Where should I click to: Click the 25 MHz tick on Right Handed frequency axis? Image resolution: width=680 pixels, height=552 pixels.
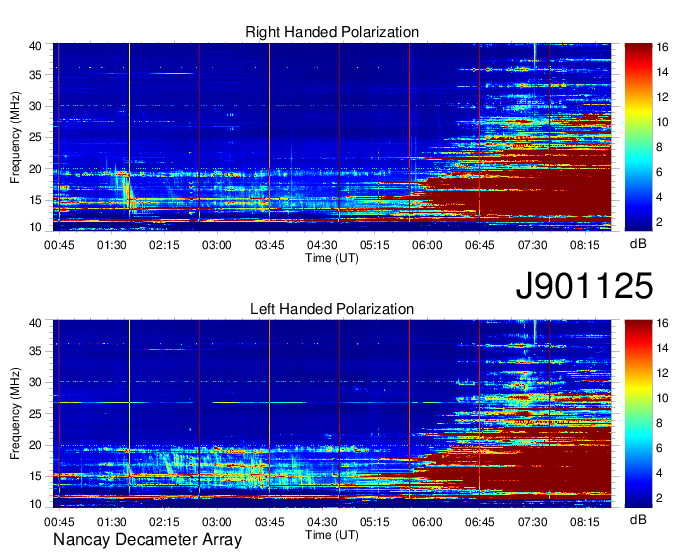[35, 137]
